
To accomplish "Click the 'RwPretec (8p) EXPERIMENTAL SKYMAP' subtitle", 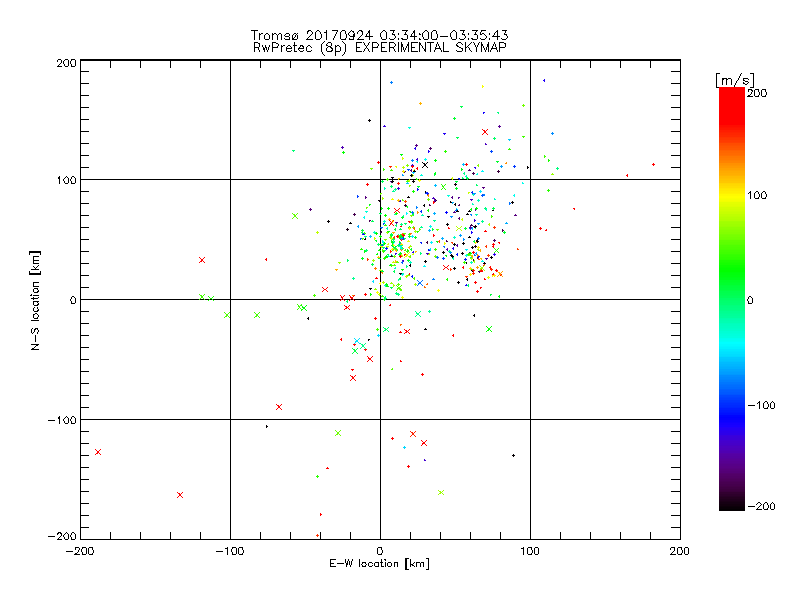I will pos(380,48).
